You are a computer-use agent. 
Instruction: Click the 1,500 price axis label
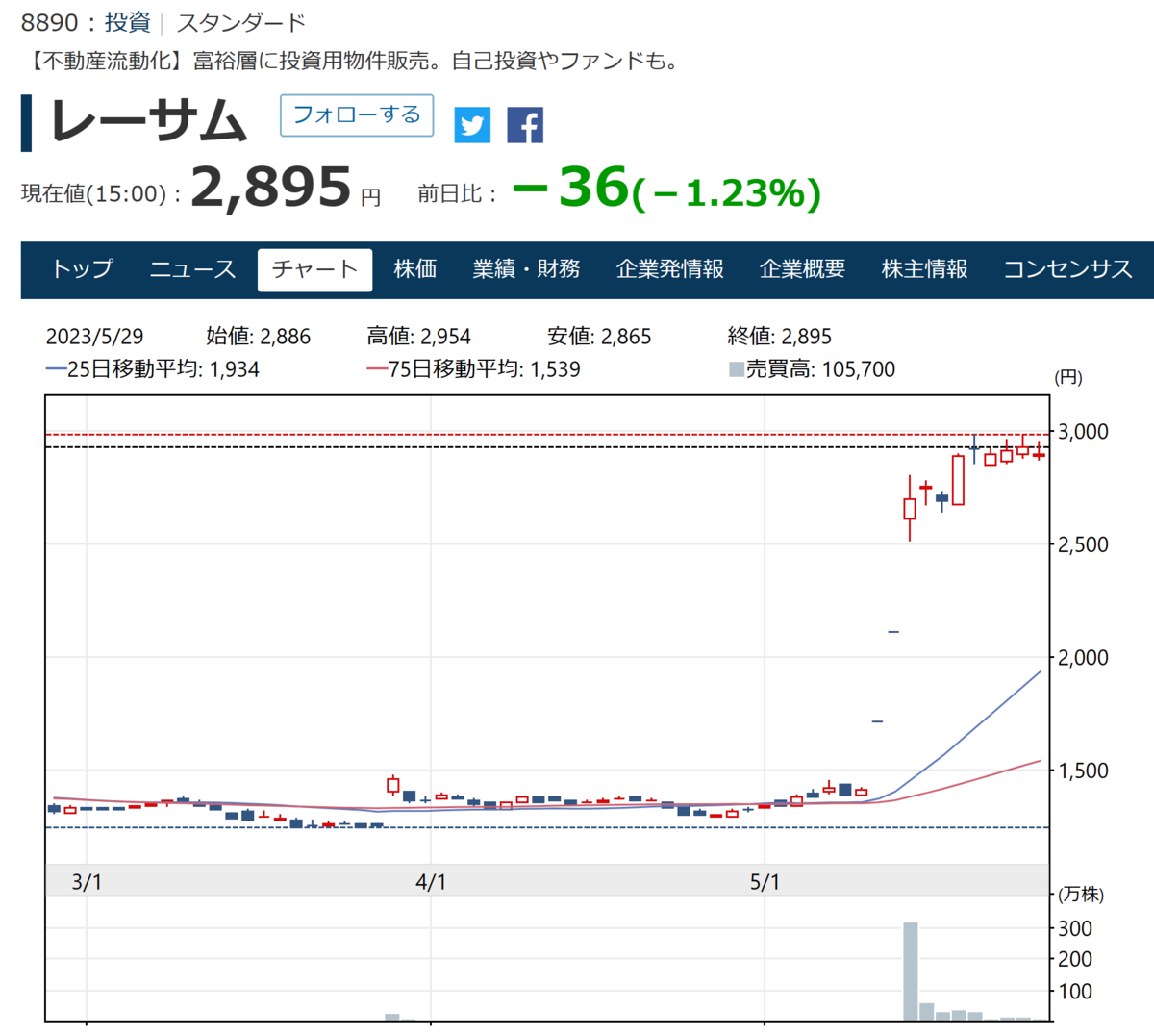click(x=1084, y=771)
